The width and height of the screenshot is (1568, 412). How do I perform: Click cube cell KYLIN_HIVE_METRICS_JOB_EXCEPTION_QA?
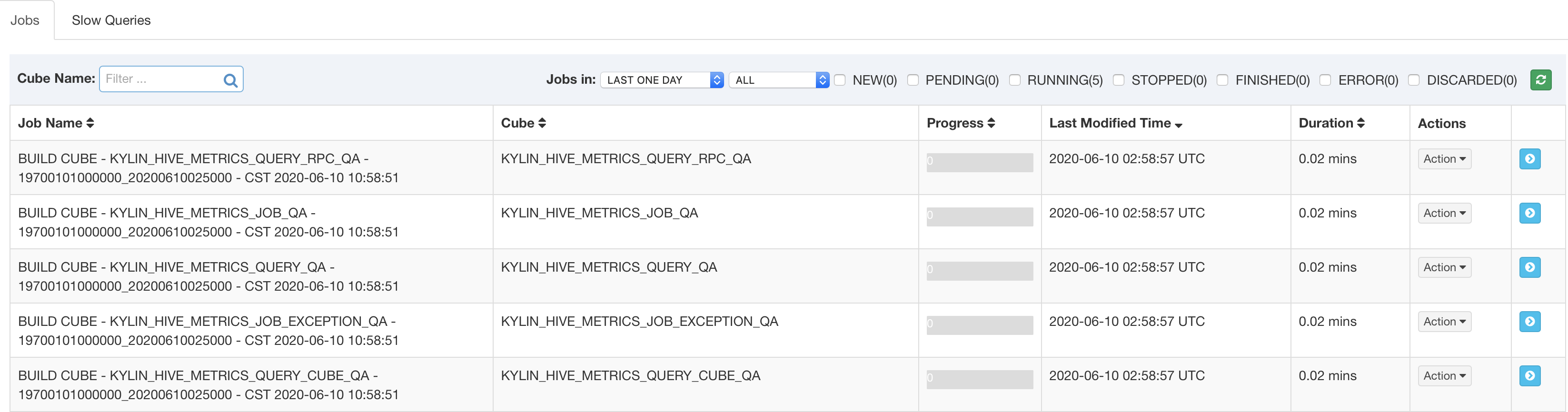pos(639,321)
